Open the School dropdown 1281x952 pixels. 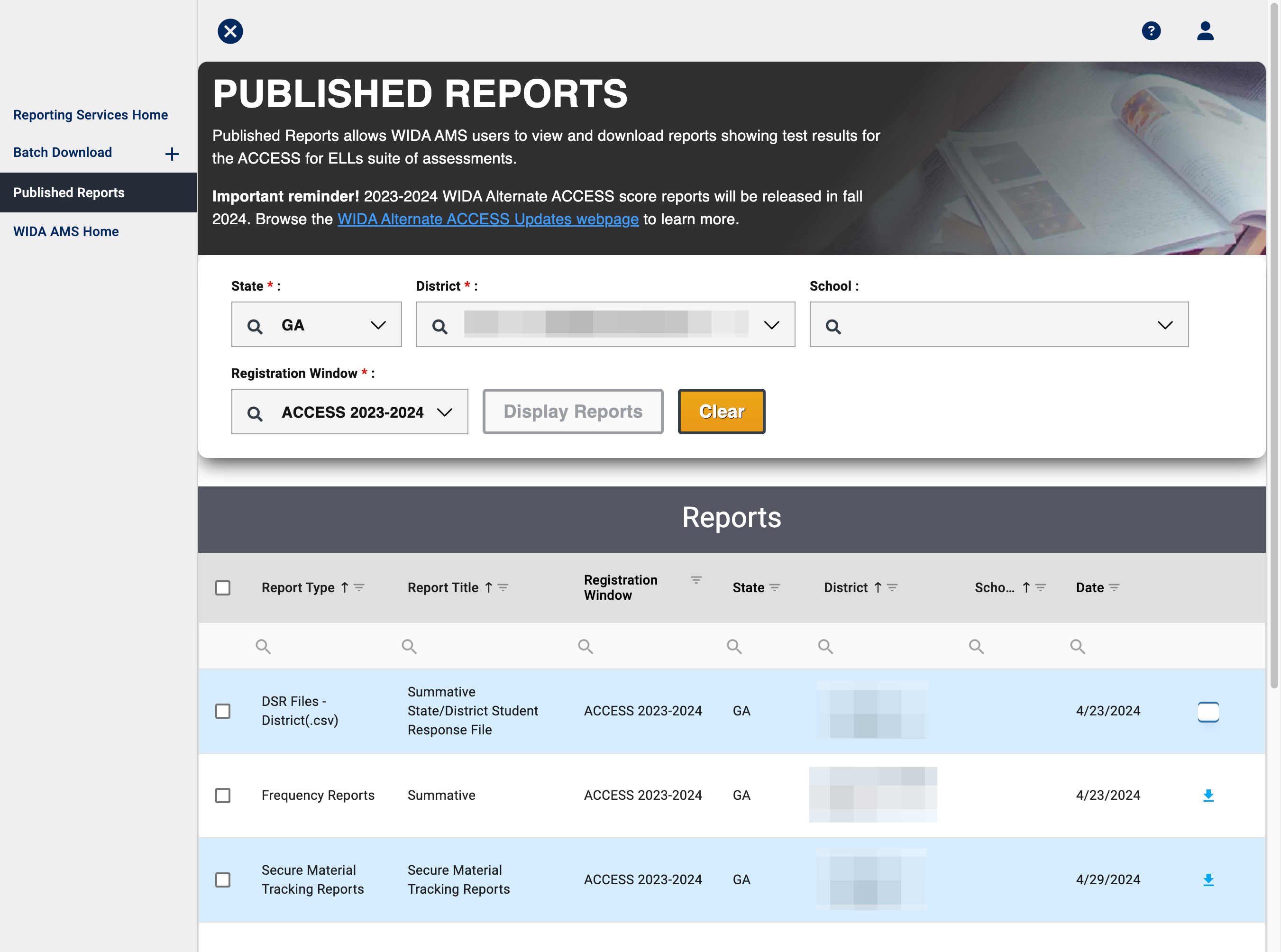pos(998,324)
